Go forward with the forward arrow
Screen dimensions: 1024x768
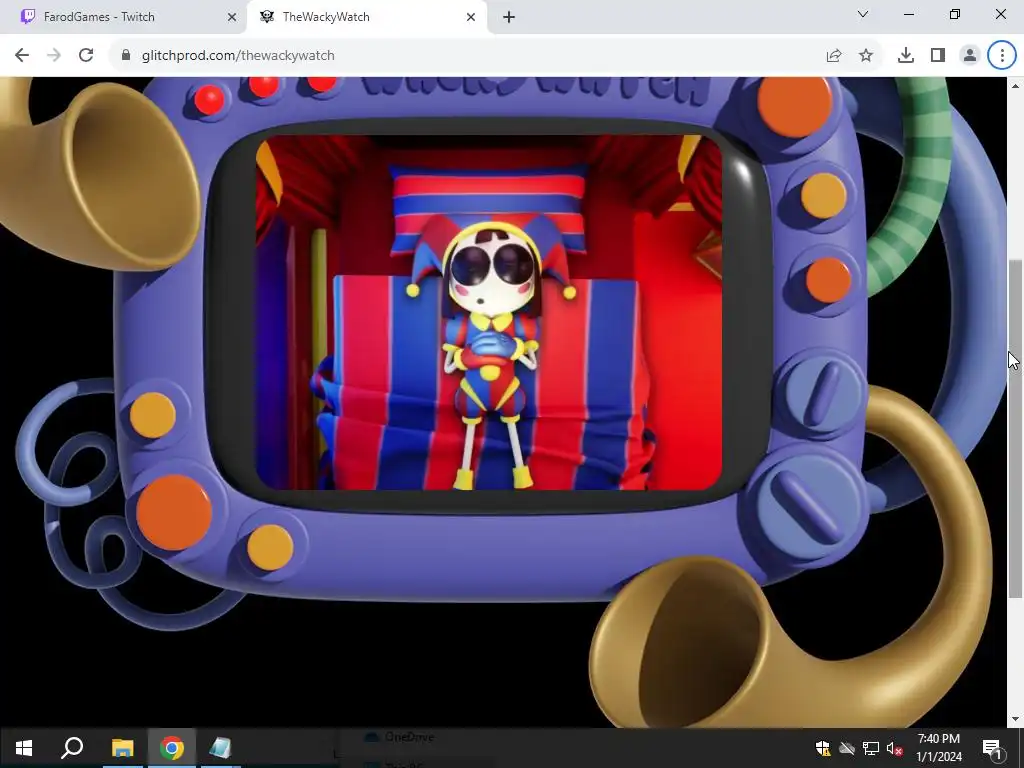tap(54, 56)
